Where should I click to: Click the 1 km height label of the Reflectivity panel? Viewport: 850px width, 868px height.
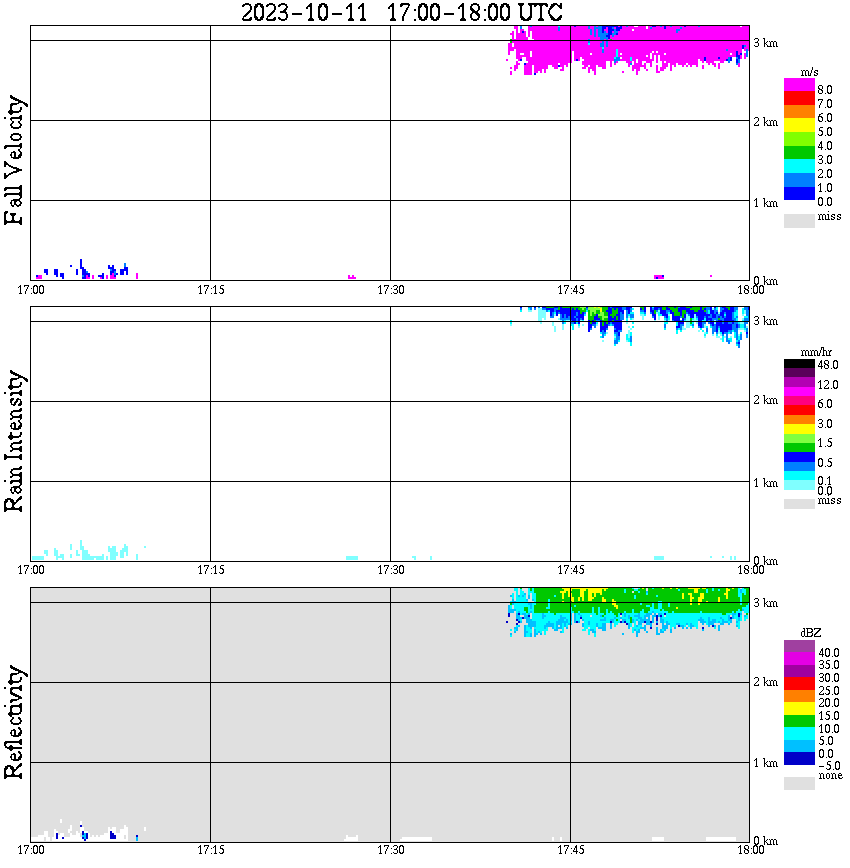pyautogui.click(x=765, y=763)
